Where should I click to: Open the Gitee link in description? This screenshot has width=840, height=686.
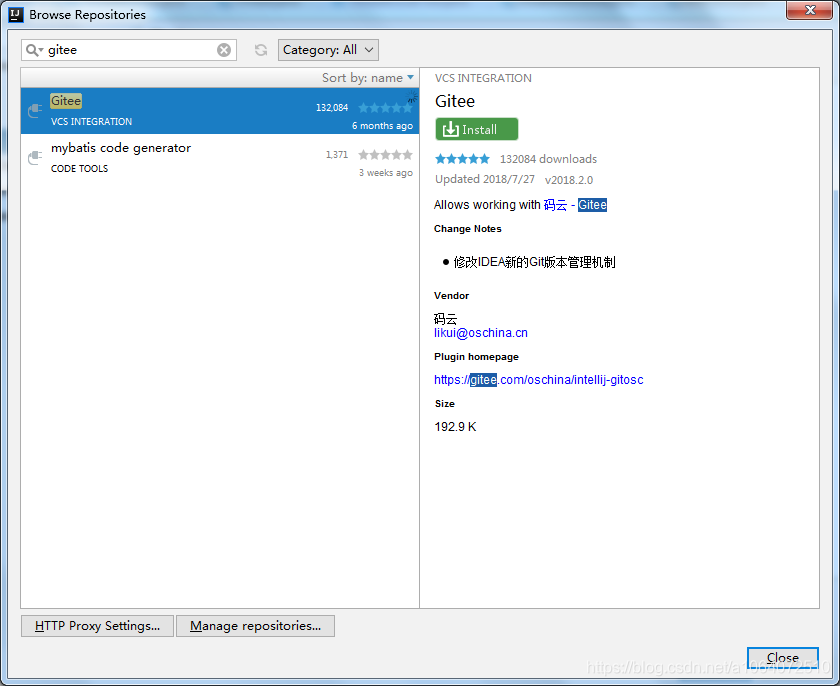(x=592, y=205)
